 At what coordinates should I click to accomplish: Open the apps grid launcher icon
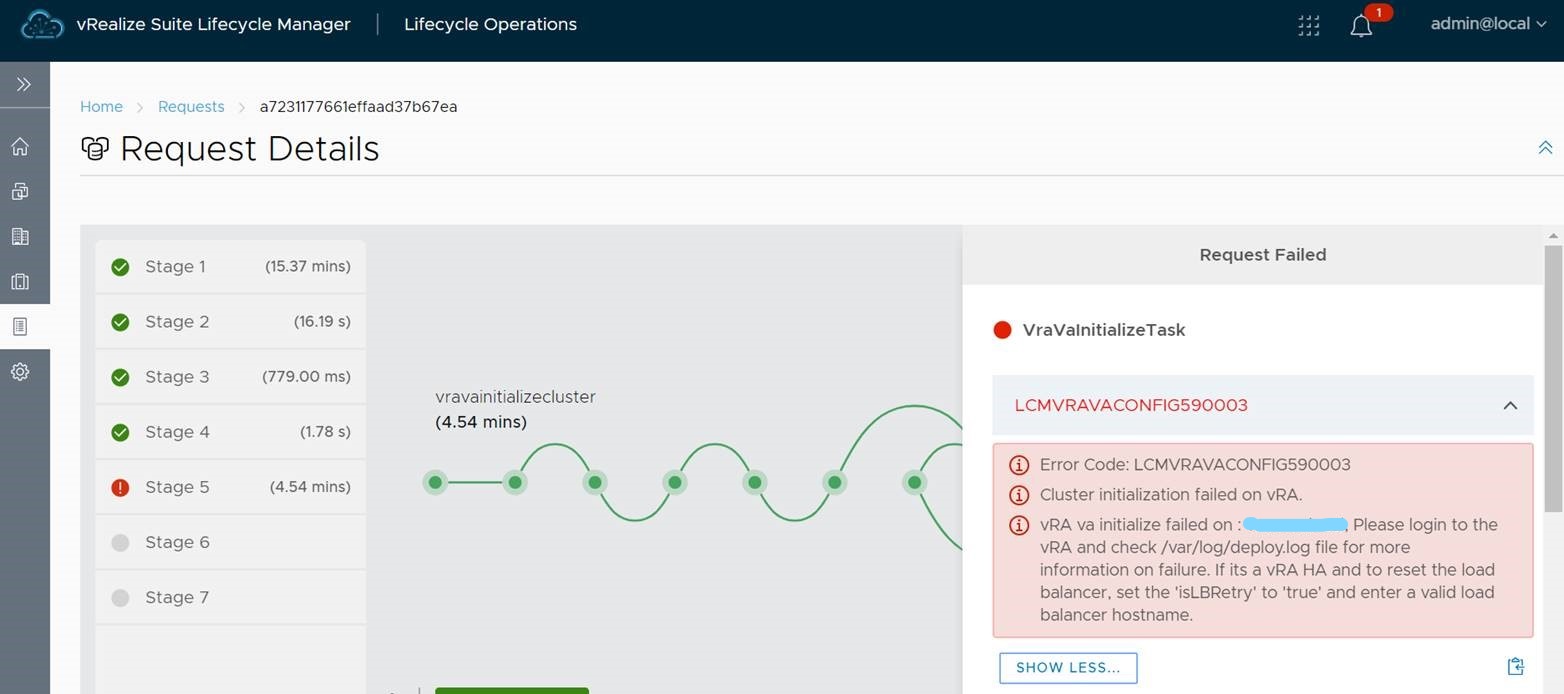pyautogui.click(x=1308, y=25)
